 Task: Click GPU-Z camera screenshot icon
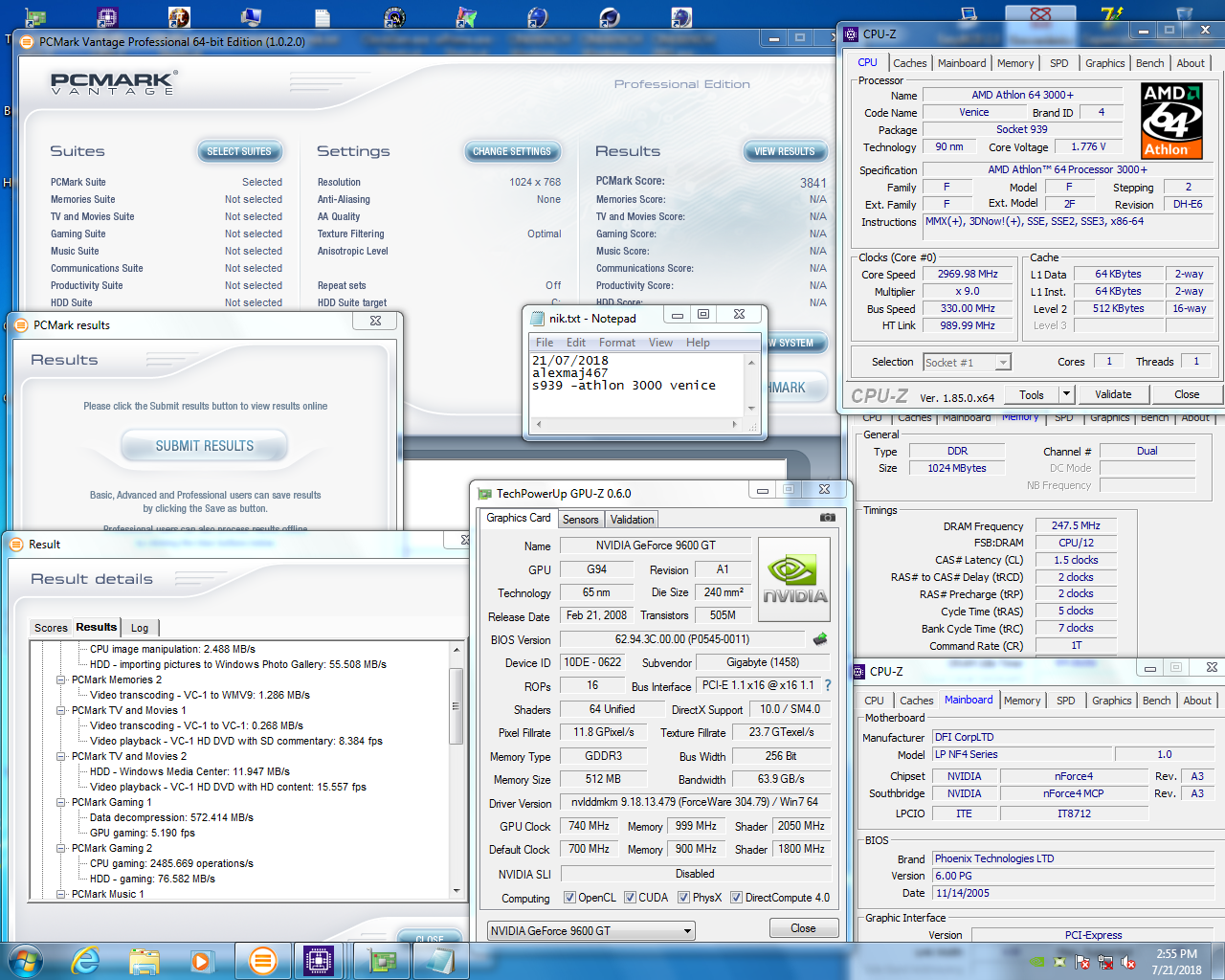pyautogui.click(x=827, y=518)
